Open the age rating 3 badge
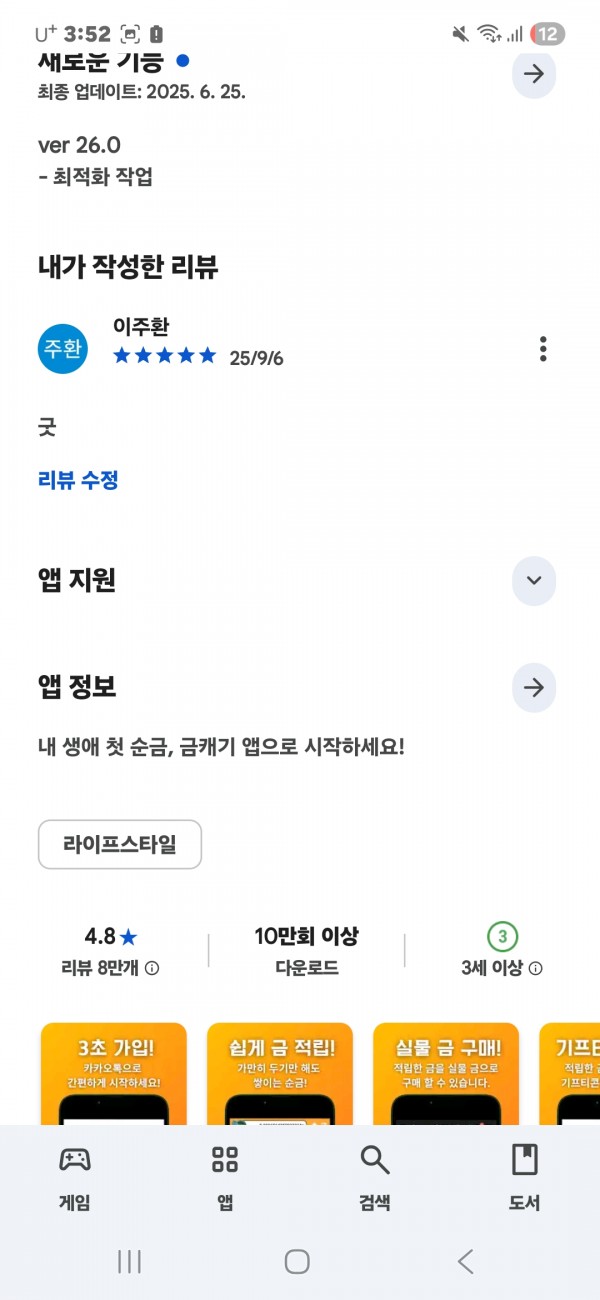600x1300 pixels. click(502, 937)
